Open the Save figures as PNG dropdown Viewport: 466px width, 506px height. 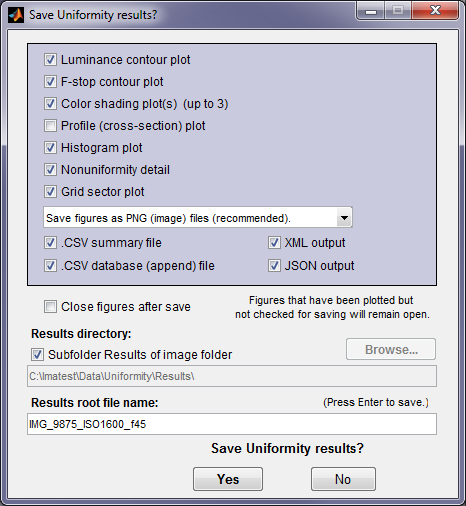198,218
